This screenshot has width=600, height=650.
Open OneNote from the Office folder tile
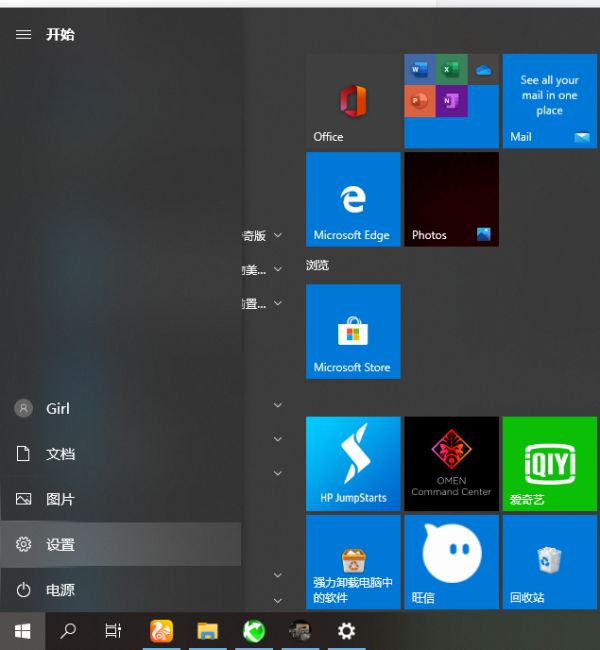451,101
